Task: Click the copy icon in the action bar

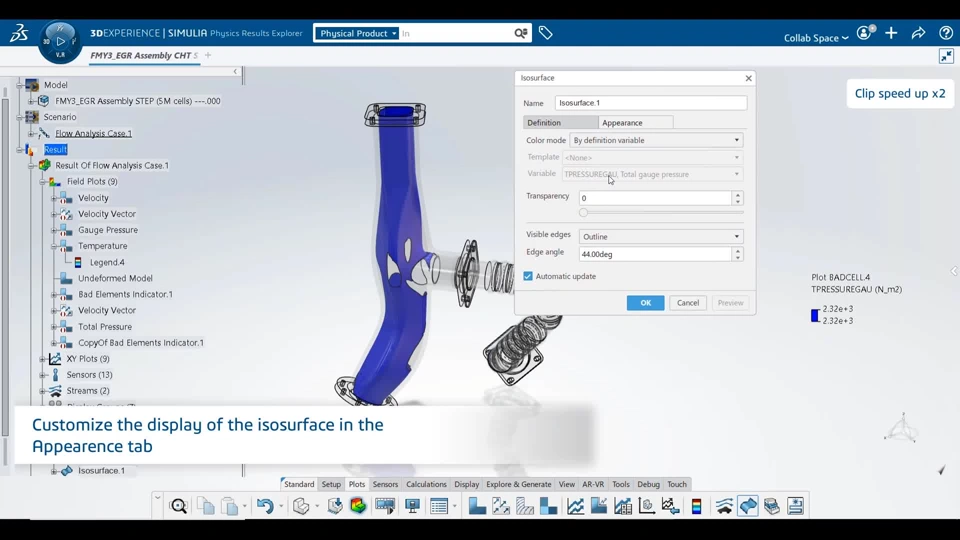Action: click(205, 506)
